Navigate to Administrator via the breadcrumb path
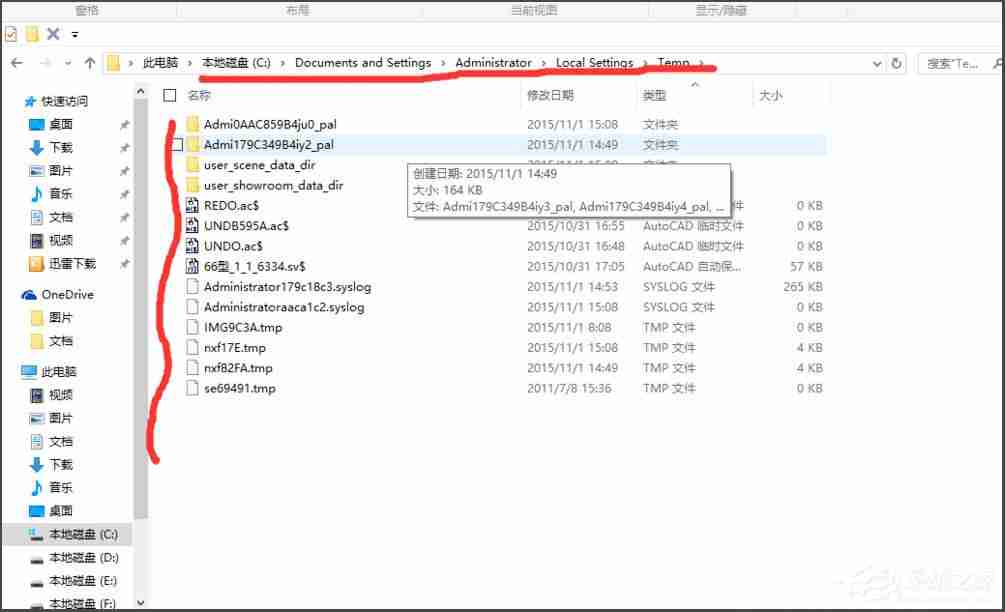This screenshot has width=1005, height=612. [493, 62]
